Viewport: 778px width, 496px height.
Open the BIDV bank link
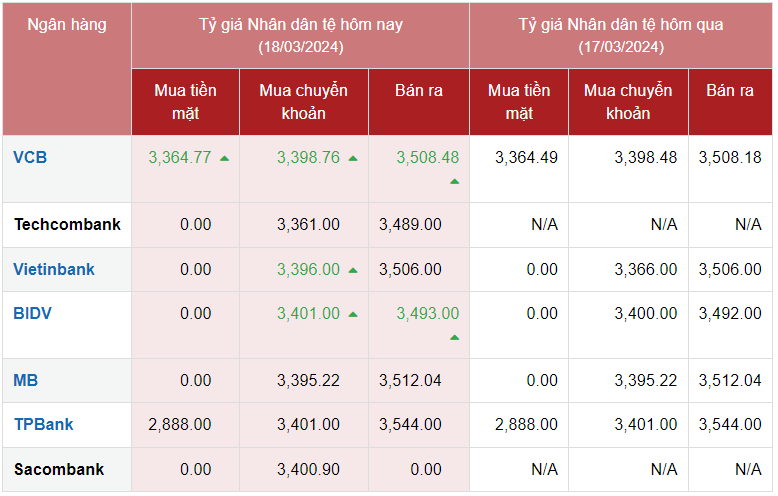click(x=33, y=313)
